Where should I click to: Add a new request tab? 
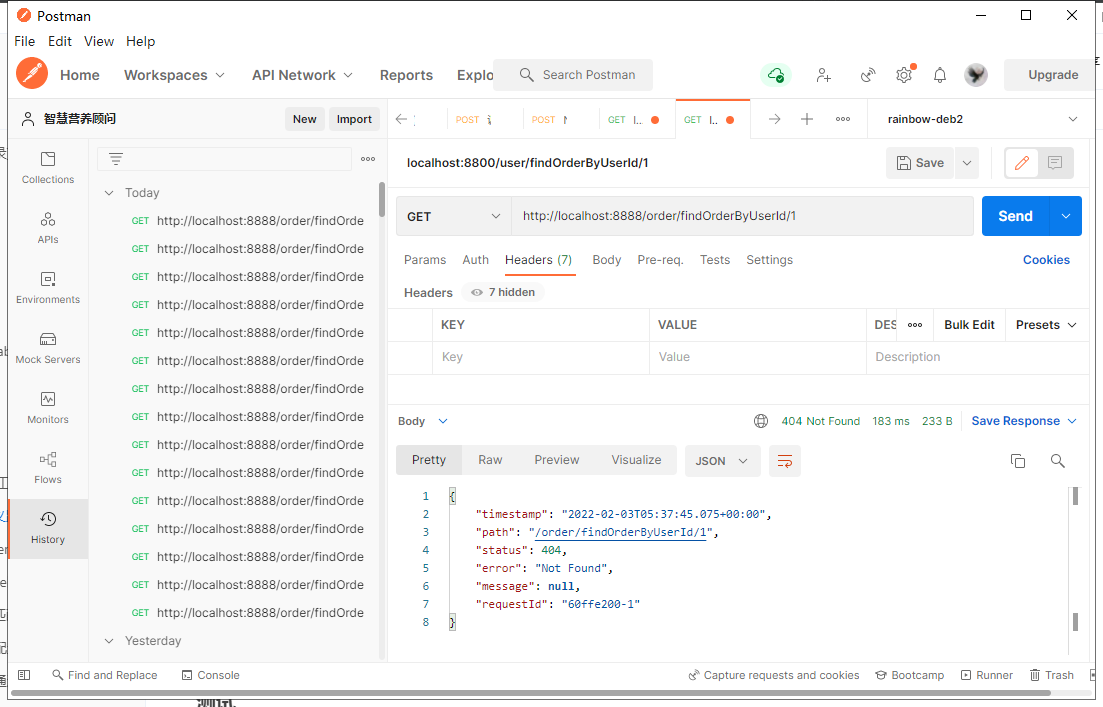coord(807,119)
